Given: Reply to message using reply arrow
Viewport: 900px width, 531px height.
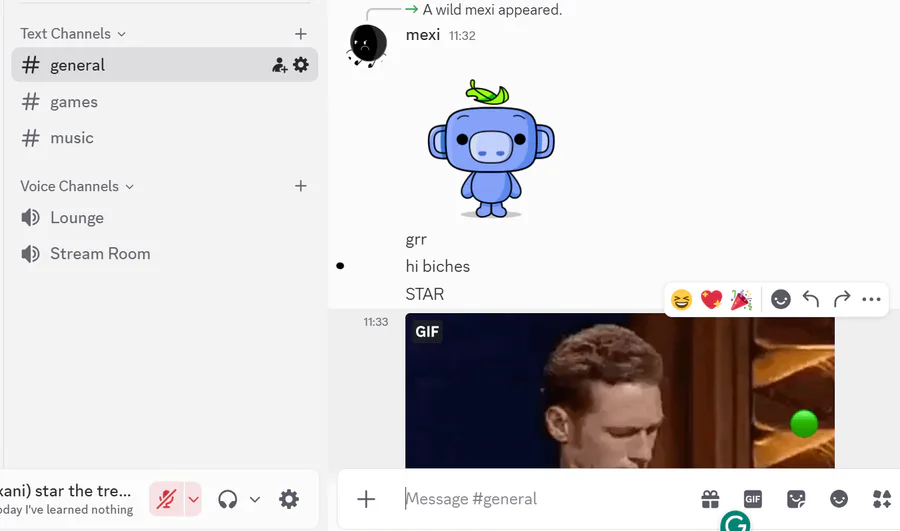Looking at the screenshot, I should (x=810, y=299).
